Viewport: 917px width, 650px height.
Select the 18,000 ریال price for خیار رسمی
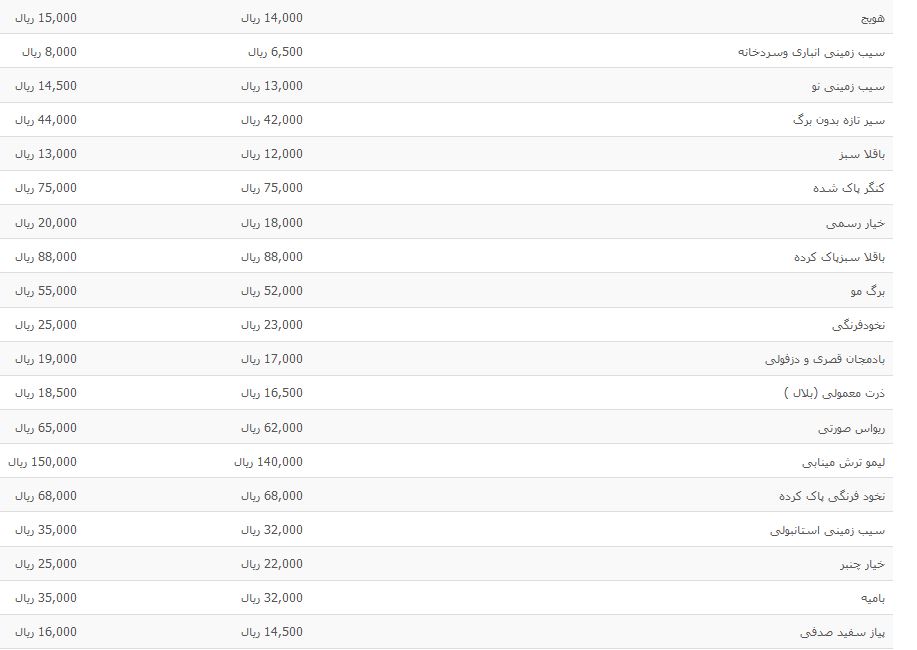click(272, 223)
